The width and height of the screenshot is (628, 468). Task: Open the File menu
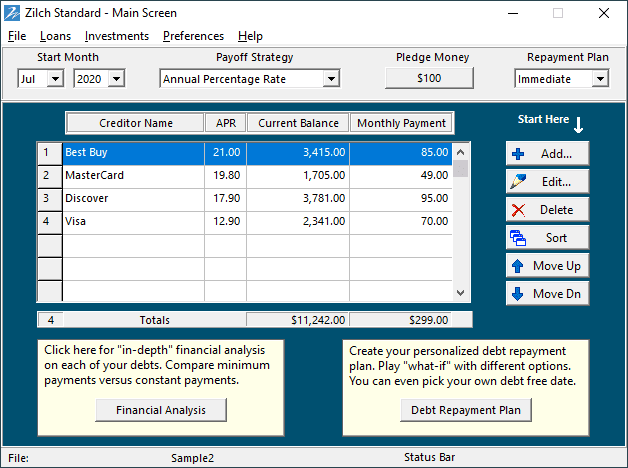tap(17, 36)
